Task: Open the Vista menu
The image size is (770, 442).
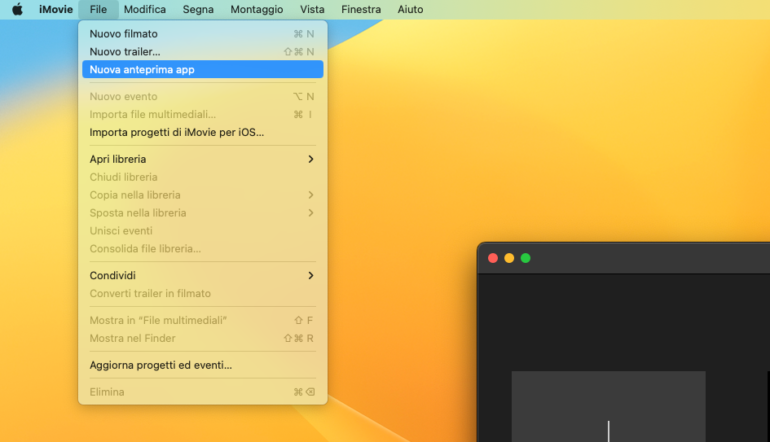Action: pos(312,9)
